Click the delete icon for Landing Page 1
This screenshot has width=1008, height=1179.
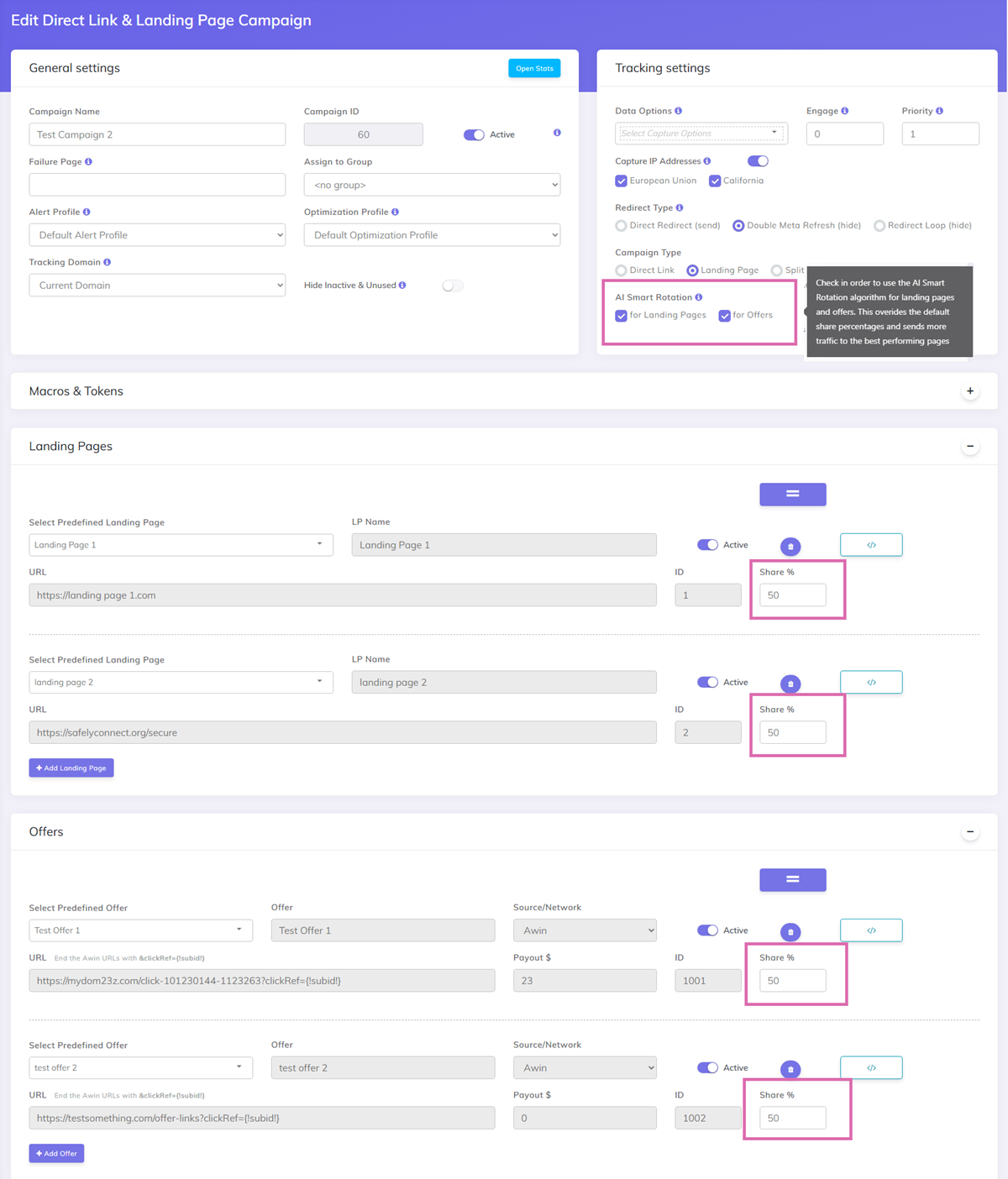point(790,547)
